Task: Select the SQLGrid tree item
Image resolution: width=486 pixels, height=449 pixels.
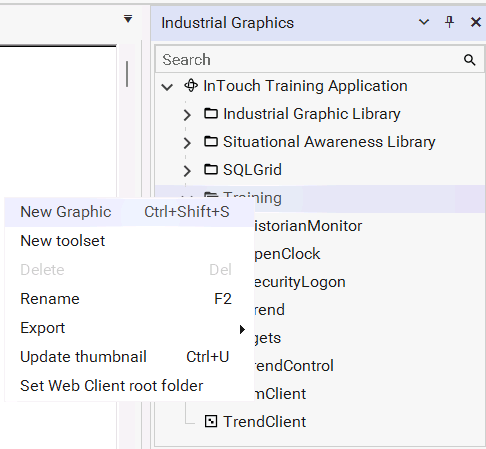Action: tap(252, 170)
